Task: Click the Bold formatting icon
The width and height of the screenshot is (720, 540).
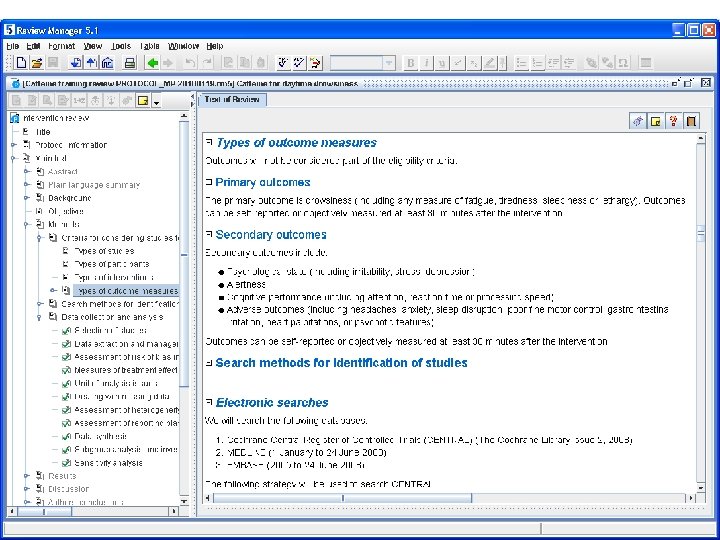Action: (x=411, y=63)
